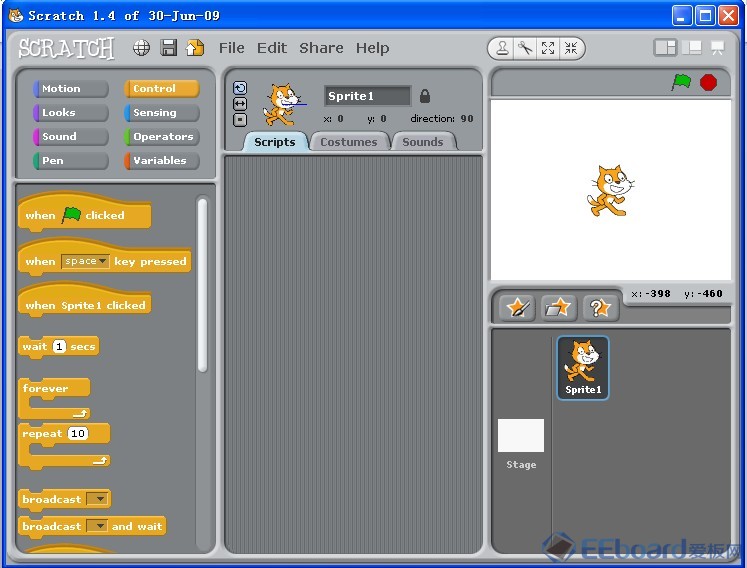Click the red stop sign button
The width and height of the screenshot is (747, 568).
pyautogui.click(x=708, y=82)
